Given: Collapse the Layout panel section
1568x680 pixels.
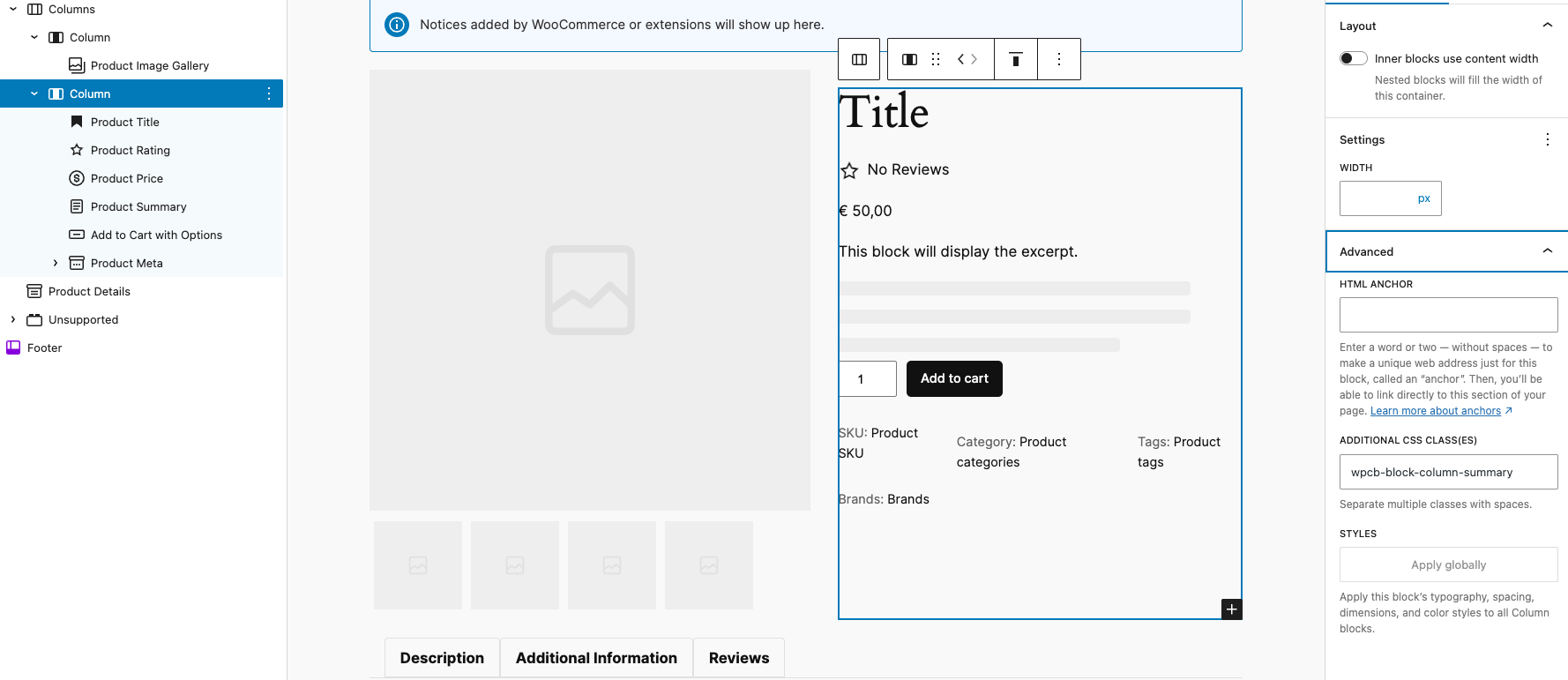Looking at the screenshot, I should pyautogui.click(x=1547, y=26).
